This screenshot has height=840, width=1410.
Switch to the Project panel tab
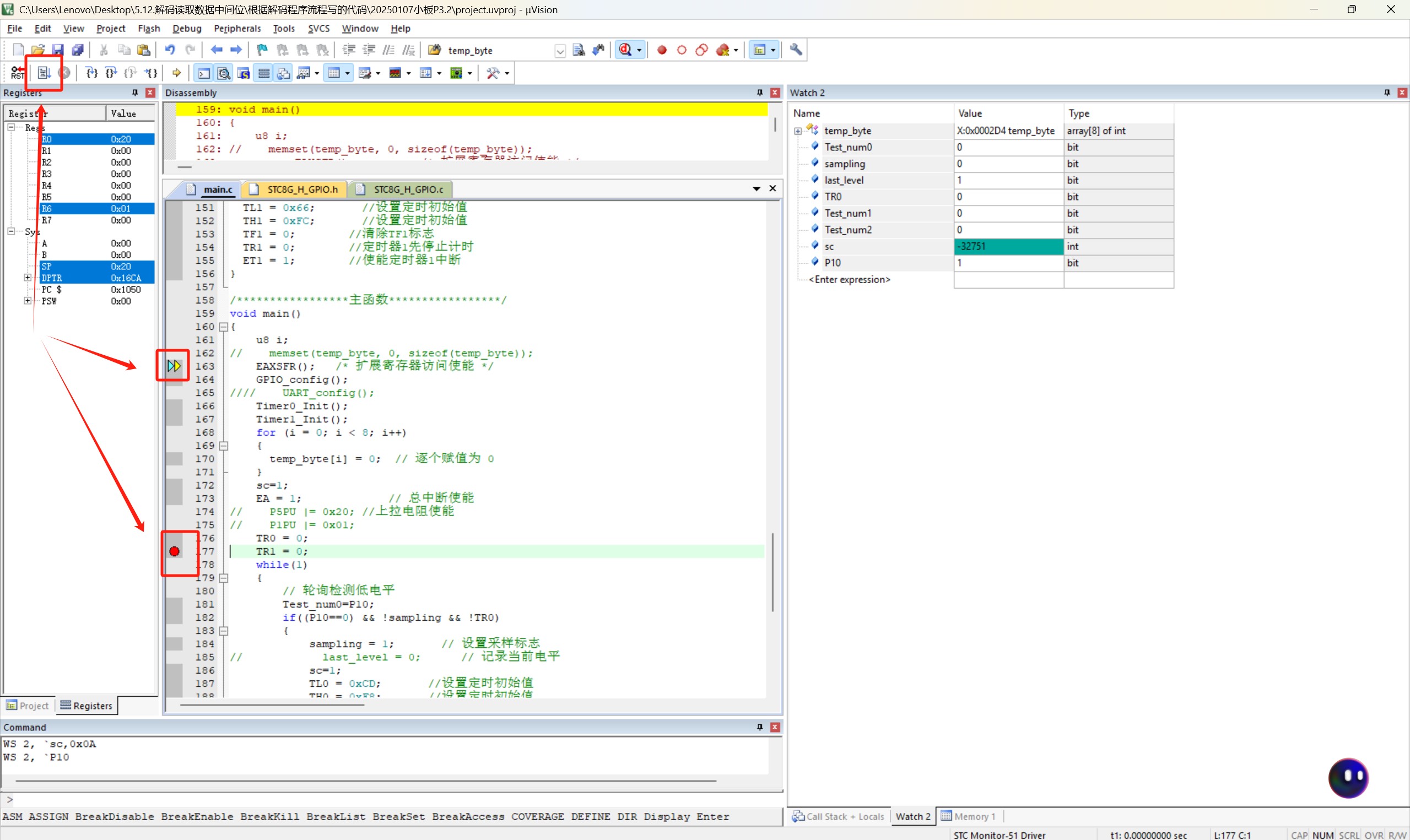(x=28, y=705)
